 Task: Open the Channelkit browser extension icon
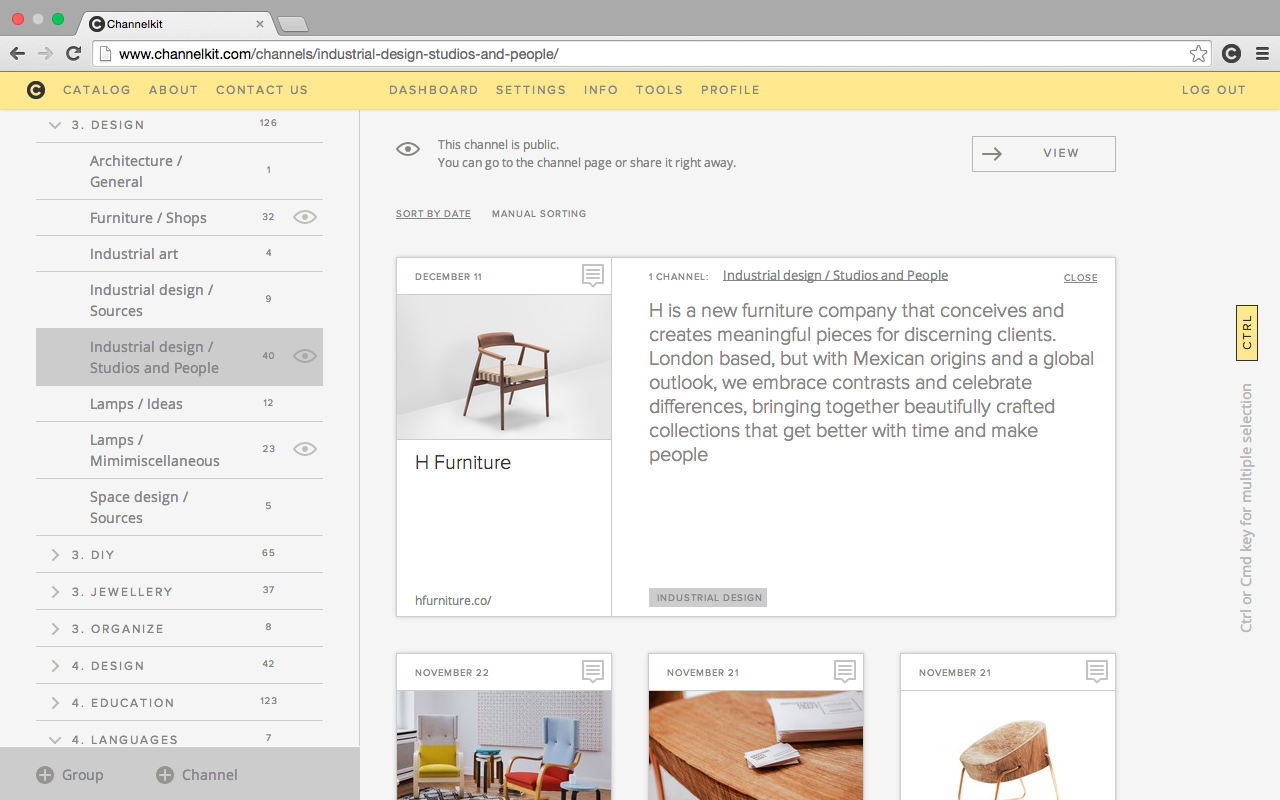(1232, 54)
